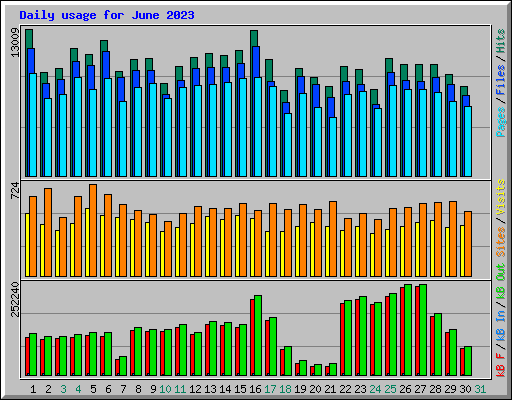512x400 pixels.
Task: Click day label 15 on the x-axis
Action: pyautogui.click(x=240, y=389)
